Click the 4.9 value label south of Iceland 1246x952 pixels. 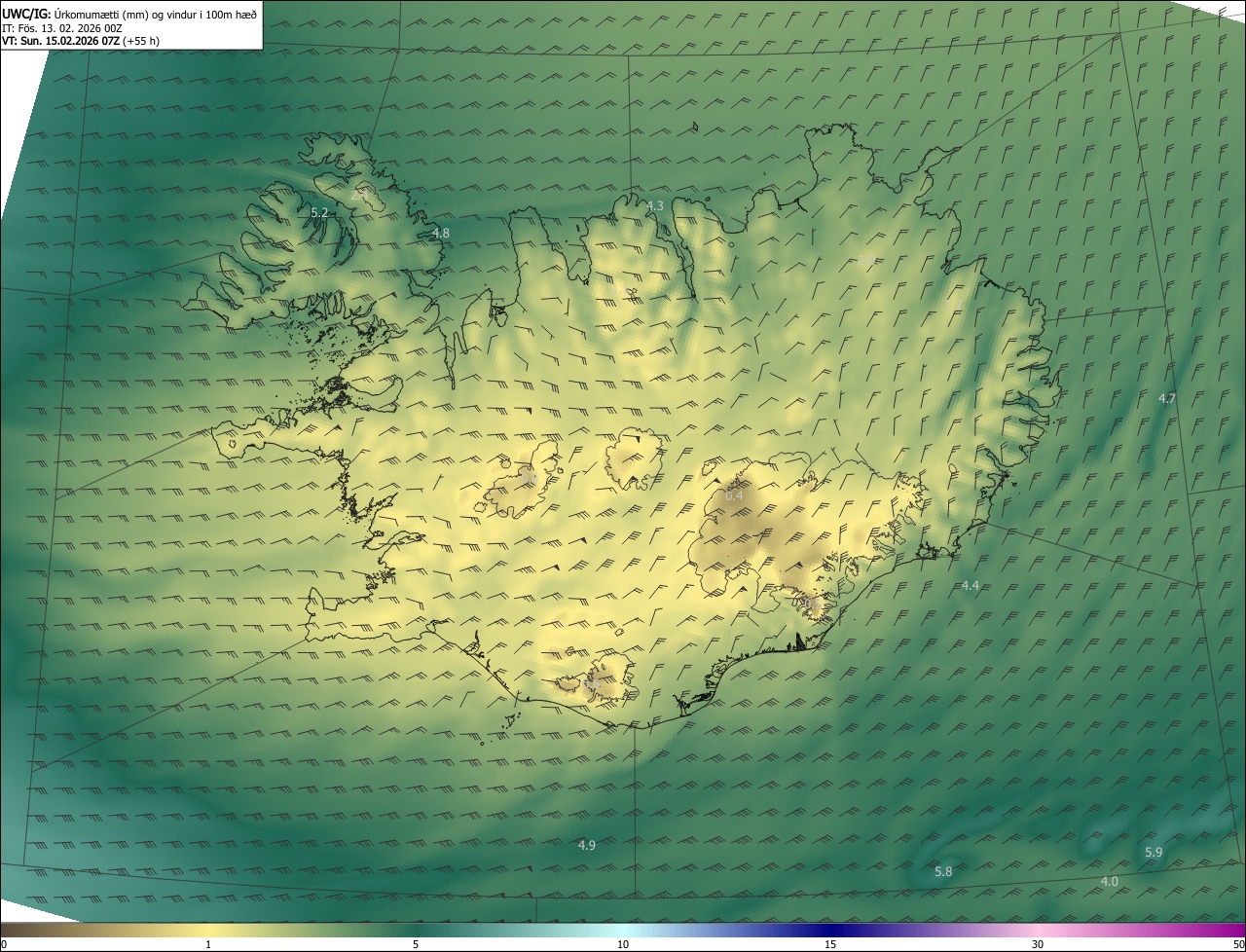[586, 845]
